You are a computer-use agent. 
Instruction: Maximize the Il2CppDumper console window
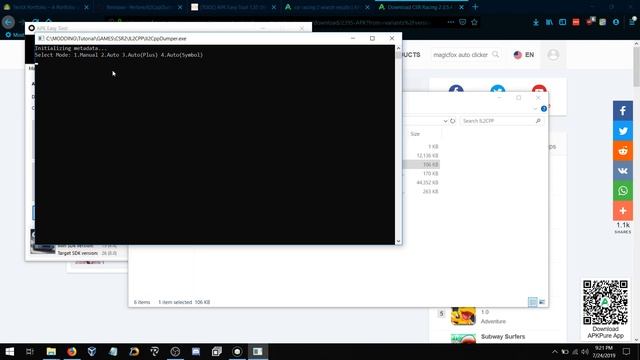[x=372, y=38]
